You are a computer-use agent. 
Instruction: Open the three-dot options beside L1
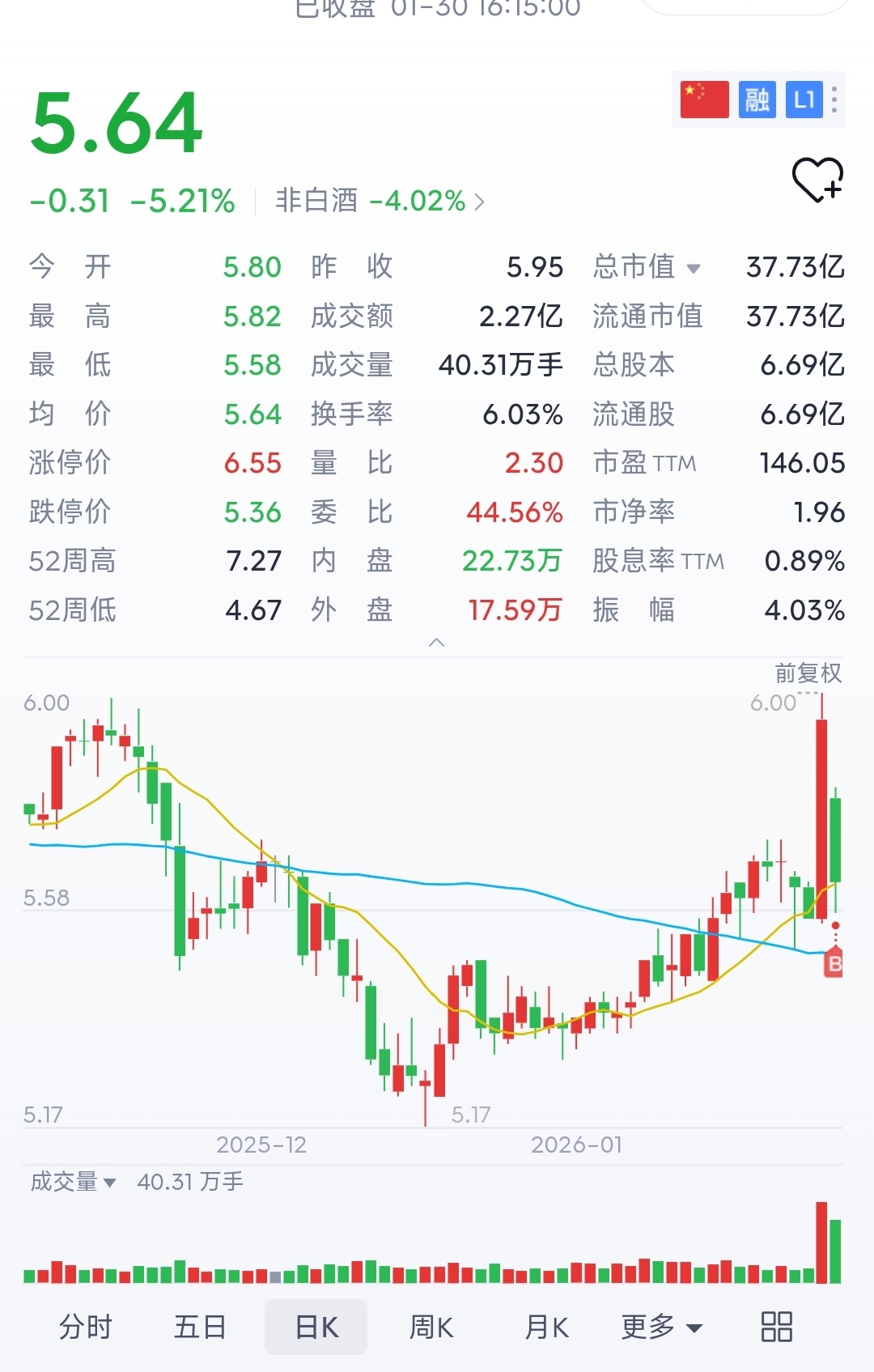tap(834, 100)
